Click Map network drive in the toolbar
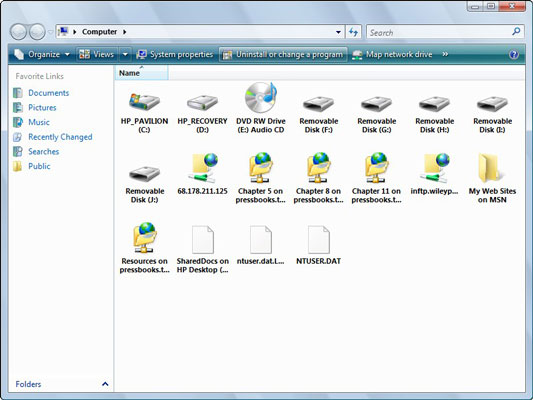This screenshot has width=533, height=400. pyautogui.click(x=392, y=54)
